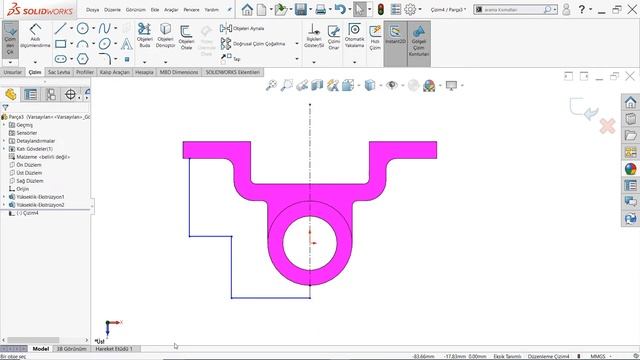This screenshot has width=640, height=360.
Task: Switch to the Sac Levha ribbon tab
Action: click(59, 72)
